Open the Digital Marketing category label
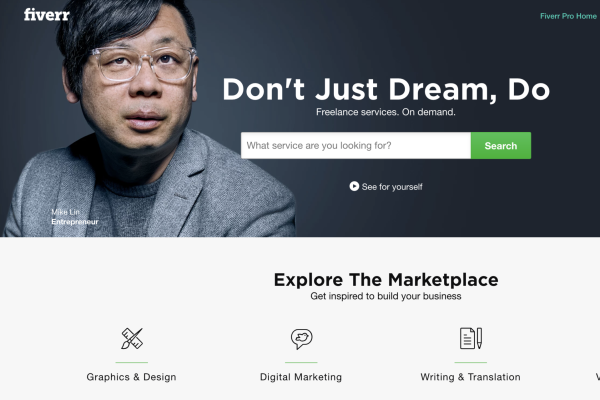The image size is (600, 400). 301,377
